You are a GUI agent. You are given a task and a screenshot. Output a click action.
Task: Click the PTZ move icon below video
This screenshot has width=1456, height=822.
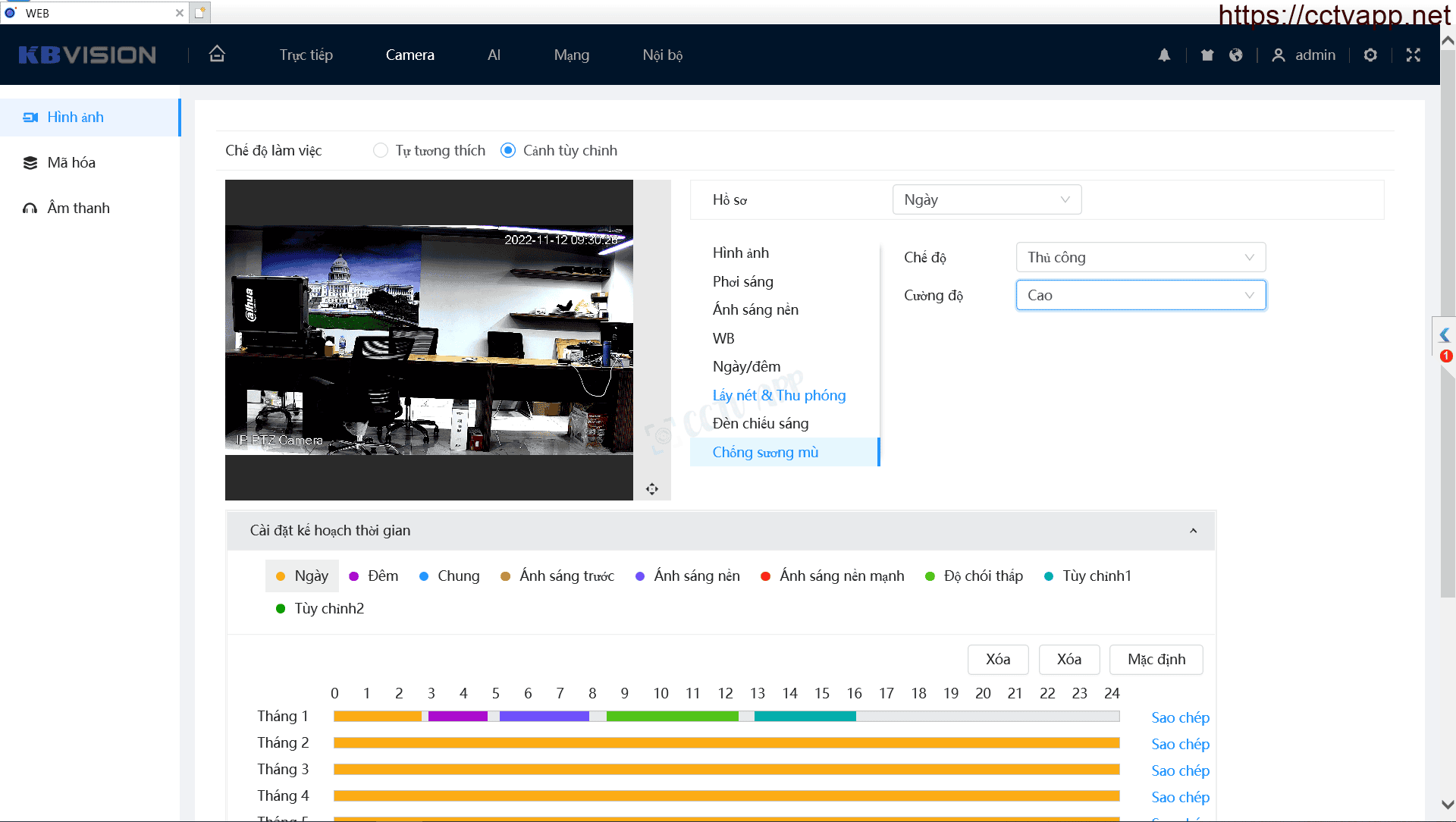[652, 489]
